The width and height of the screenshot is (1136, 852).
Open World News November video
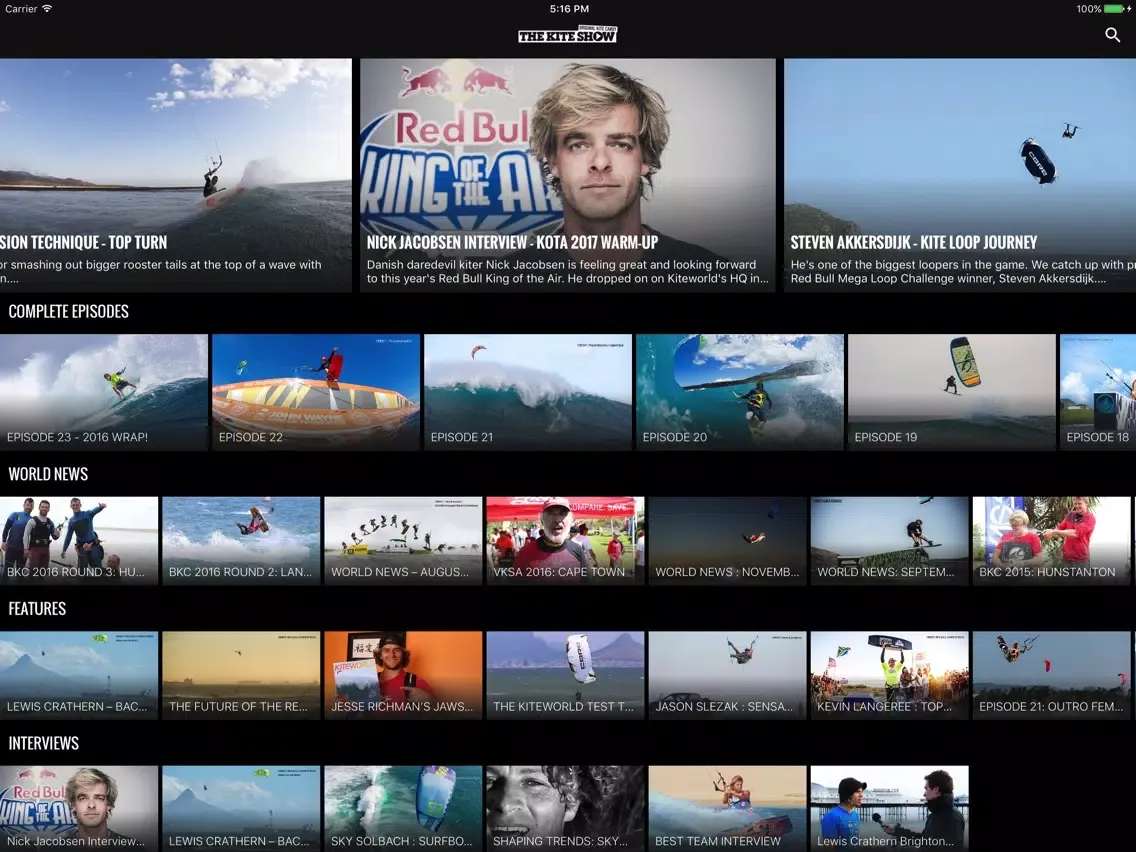point(727,540)
